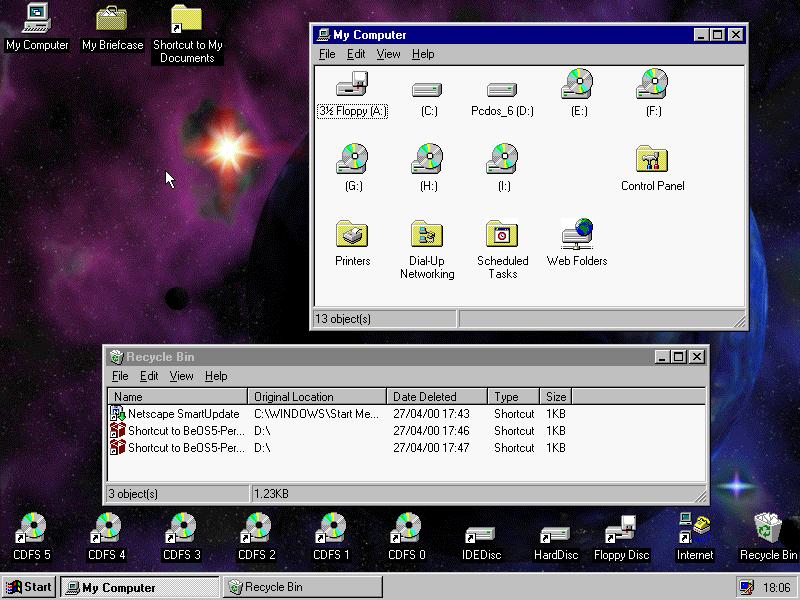Select the Netscape SmartUpdate list entry
This screenshot has width=800, height=600.
coord(182,414)
